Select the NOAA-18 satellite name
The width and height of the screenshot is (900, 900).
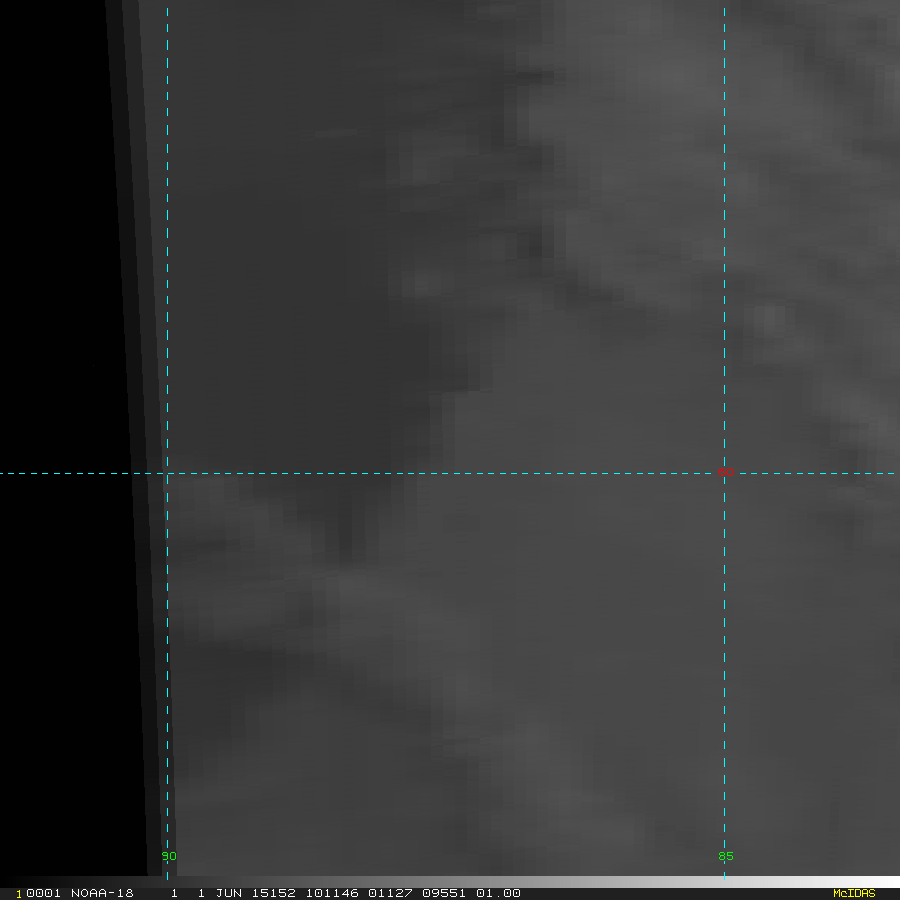[x=102, y=893]
